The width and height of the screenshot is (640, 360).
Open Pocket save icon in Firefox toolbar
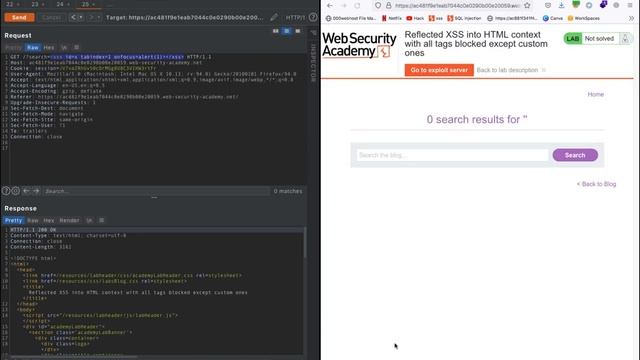pyautogui.click(x=548, y=5)
